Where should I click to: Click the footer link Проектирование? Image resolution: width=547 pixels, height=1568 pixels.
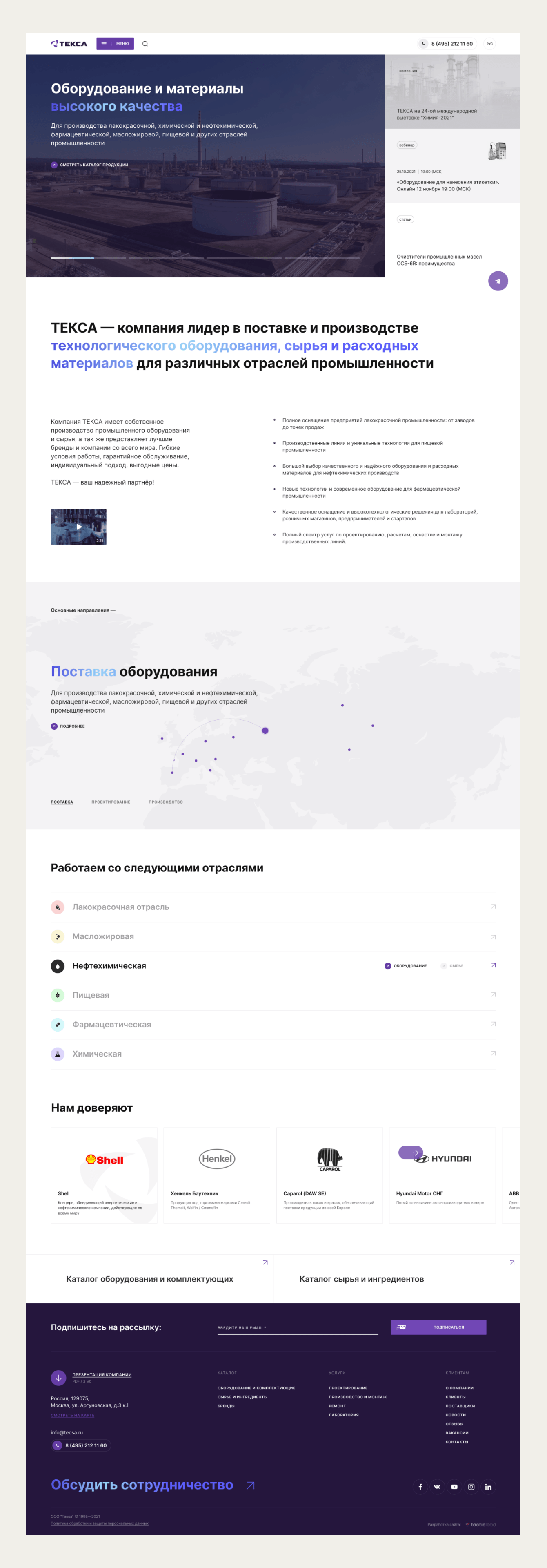(x=348, y=1388)
